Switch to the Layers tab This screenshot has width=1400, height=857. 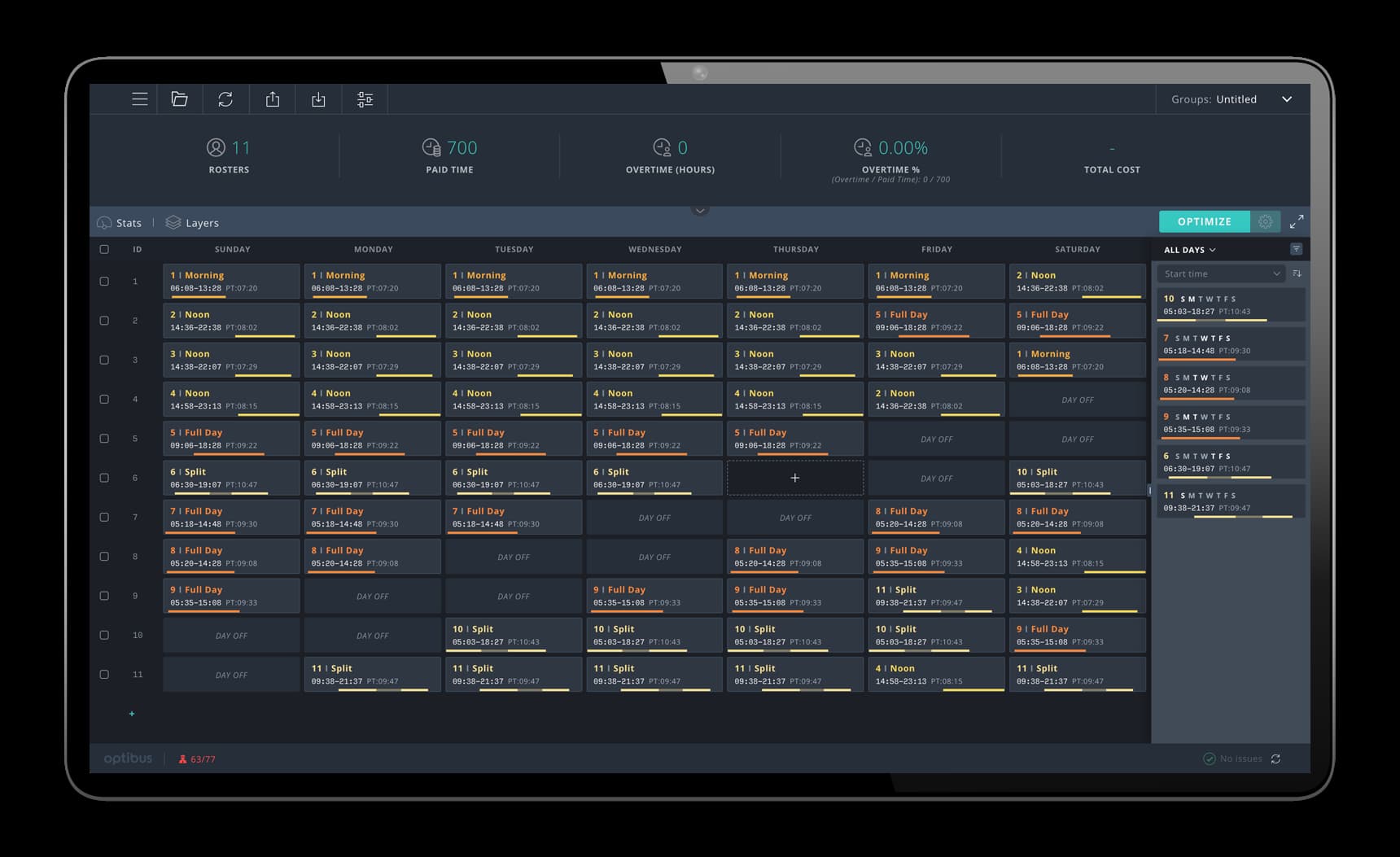tap(193, 223)
